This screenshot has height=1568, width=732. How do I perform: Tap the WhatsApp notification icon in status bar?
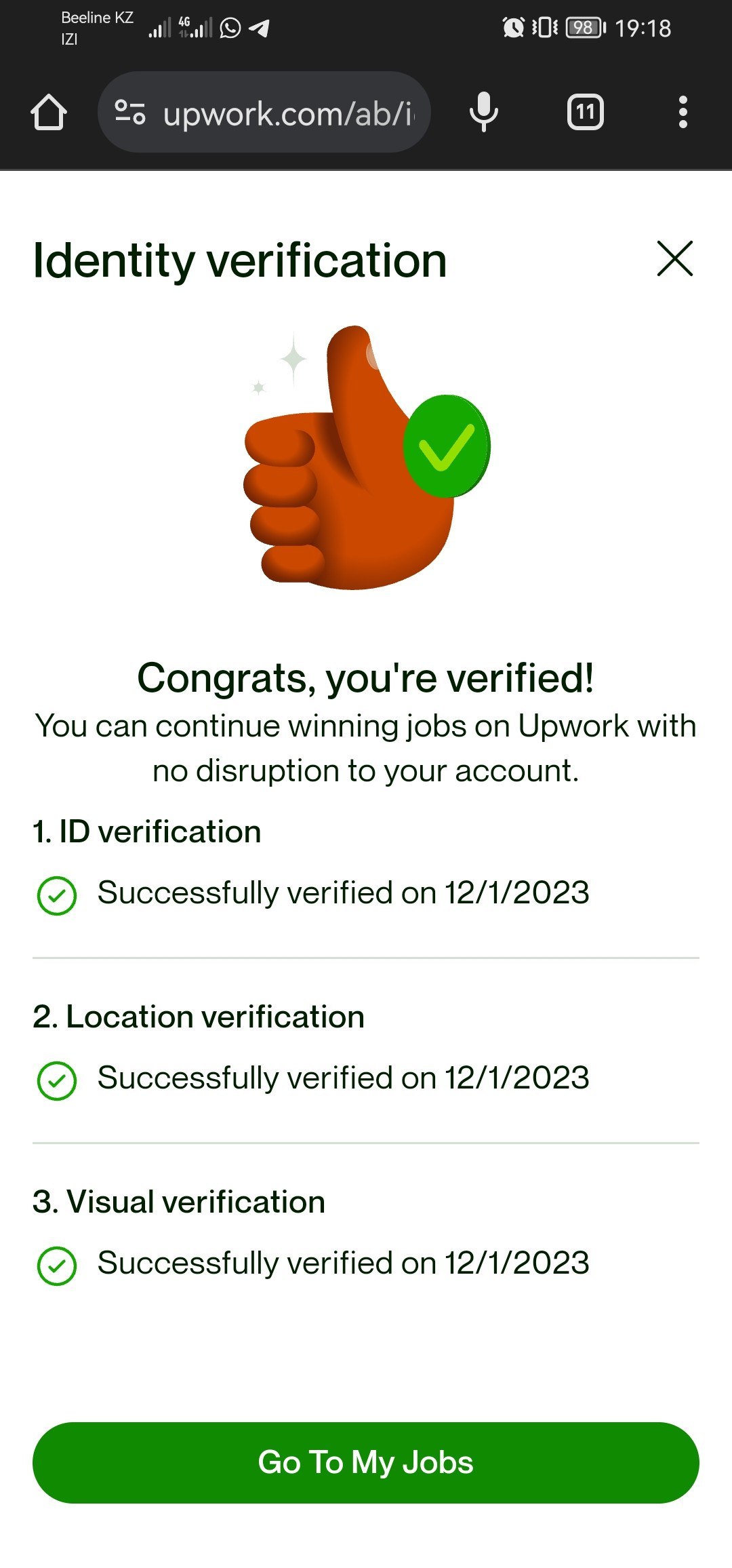click(230, 28)
